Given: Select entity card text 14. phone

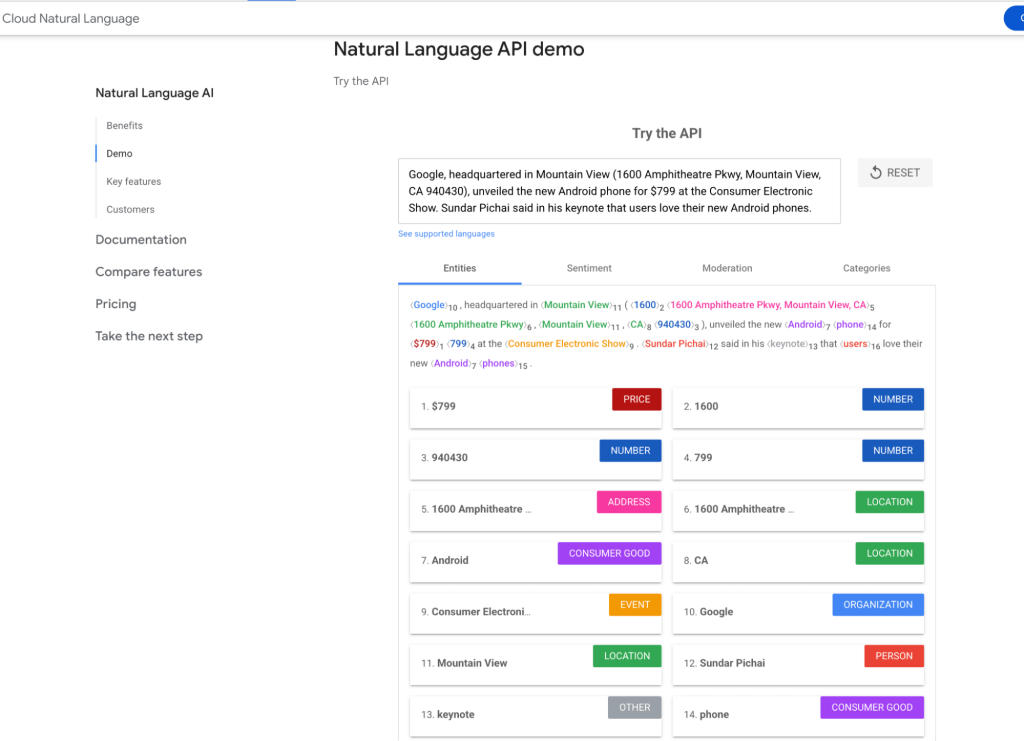Looking at the screenshot, I should click(706, 714).
